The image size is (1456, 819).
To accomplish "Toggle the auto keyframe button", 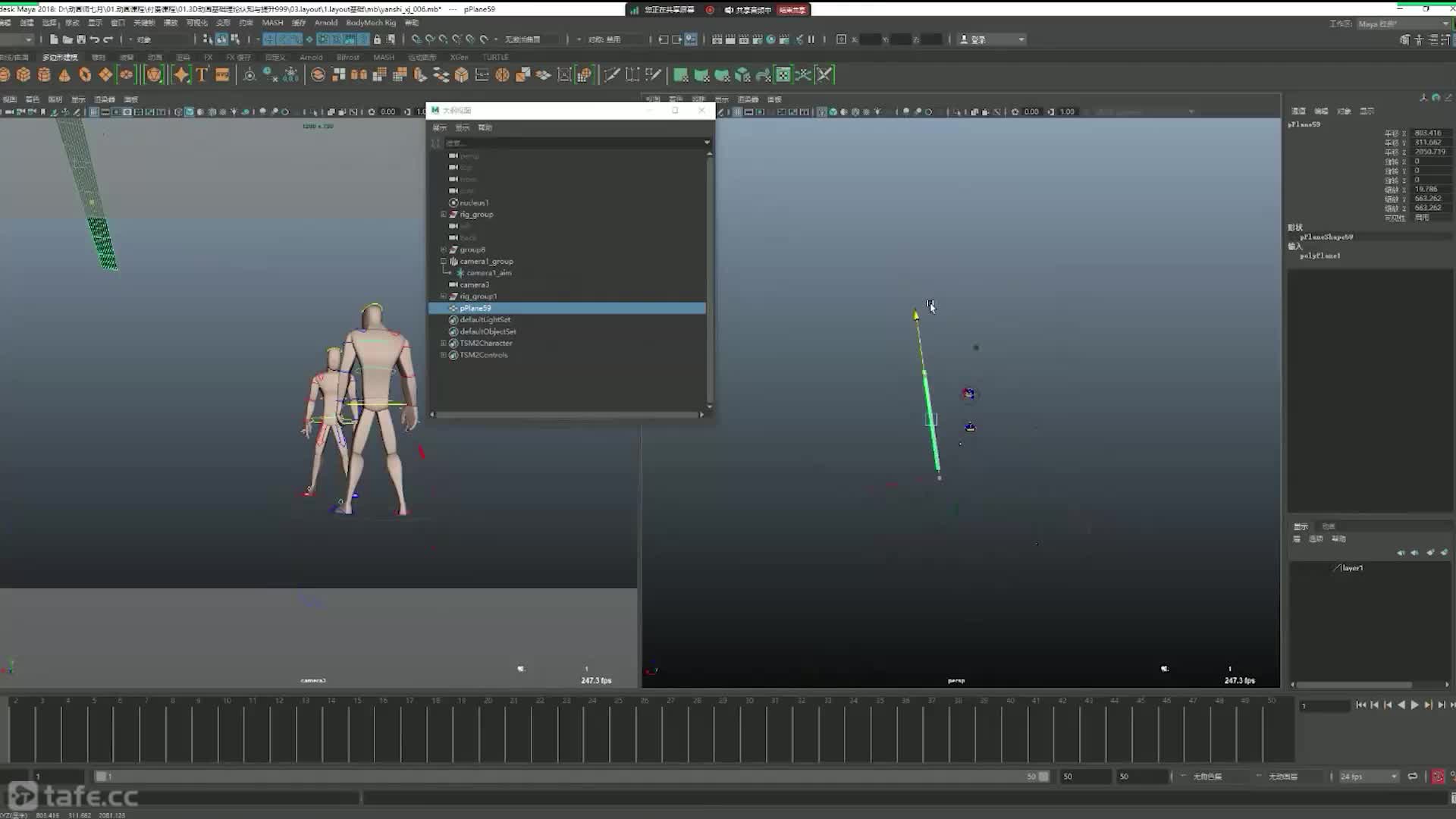I will pyautogui.click(x=1438, y=777).
